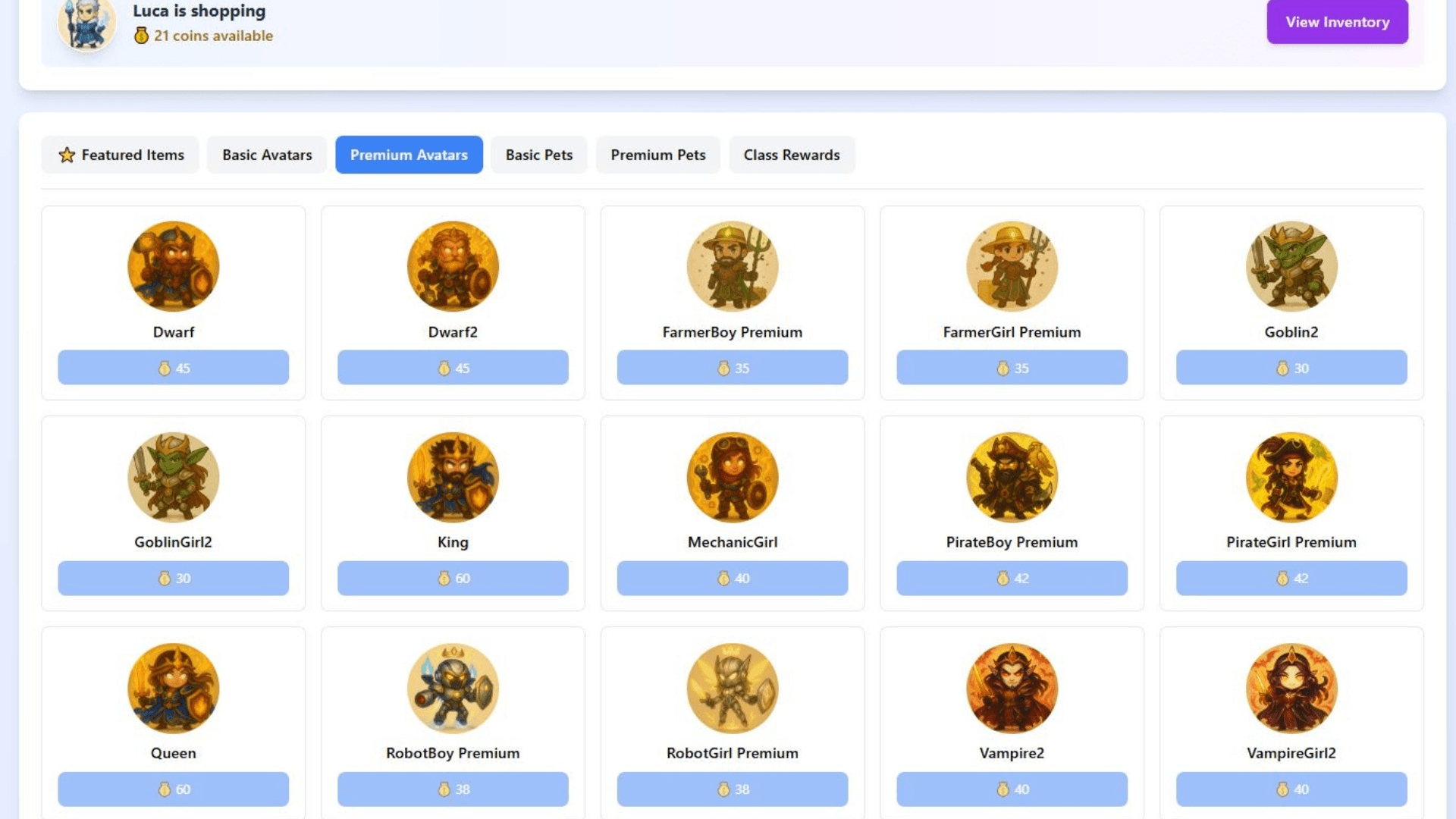This screenshot has width=1456, height=819.
Task: Select the Goblin2 avatar image
Action: click(1291, 266)
